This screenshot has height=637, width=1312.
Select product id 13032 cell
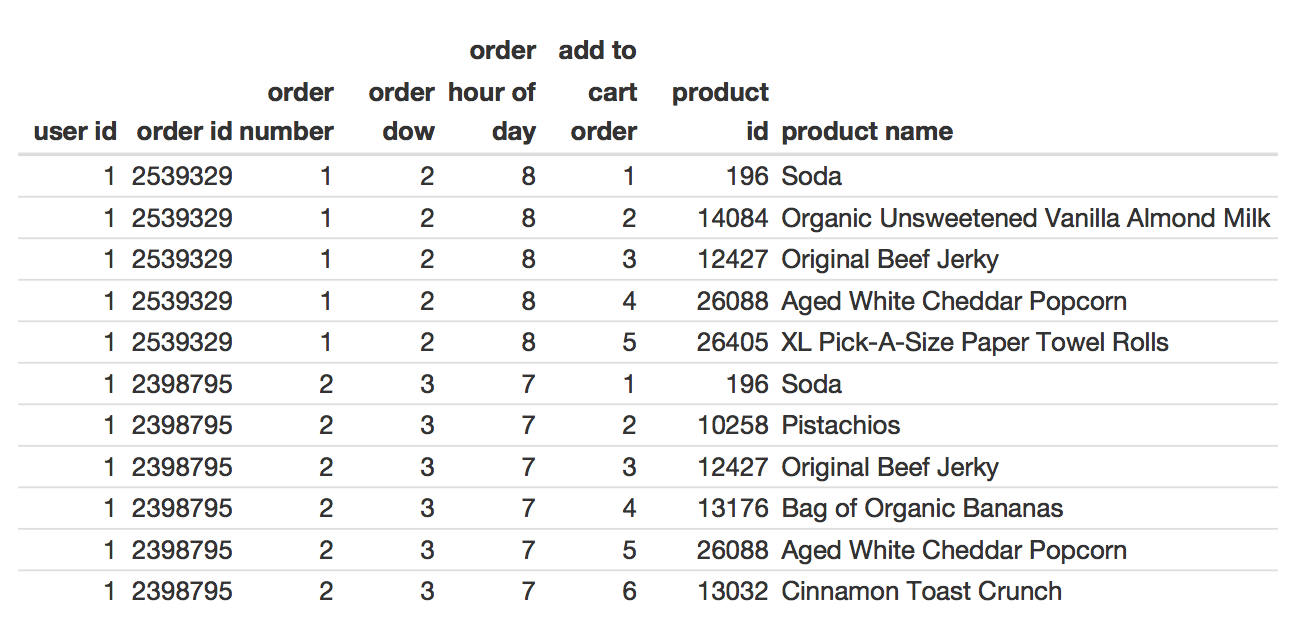pos(733,591)
